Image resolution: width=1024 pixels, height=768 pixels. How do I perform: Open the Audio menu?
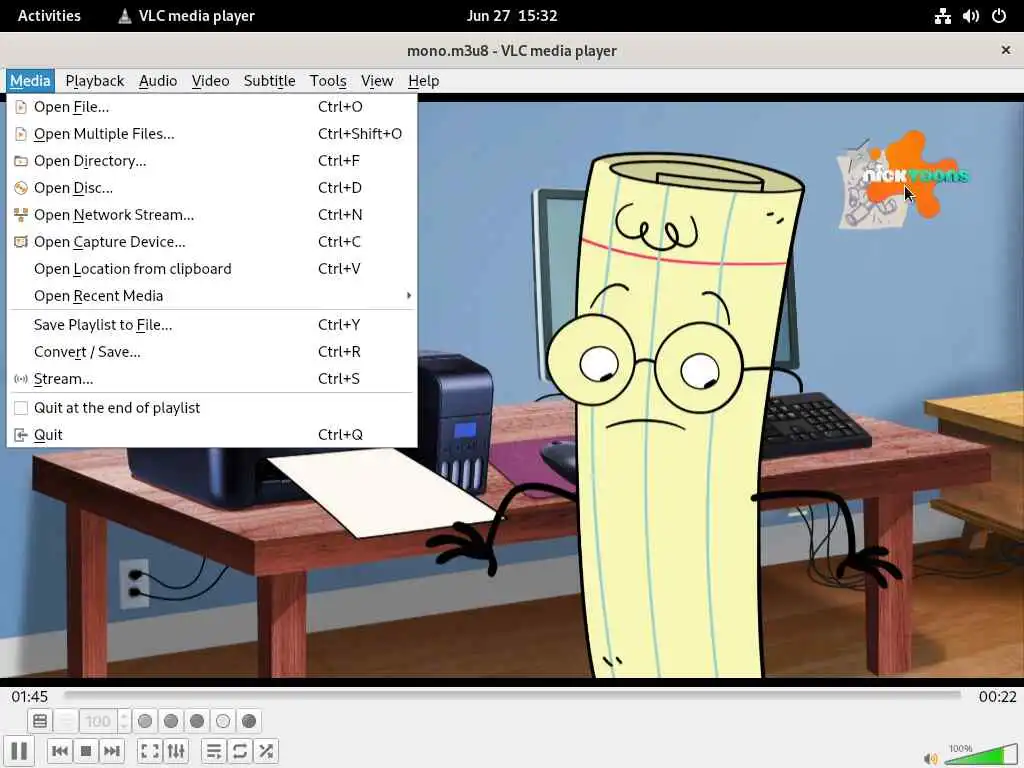[158, 81]
